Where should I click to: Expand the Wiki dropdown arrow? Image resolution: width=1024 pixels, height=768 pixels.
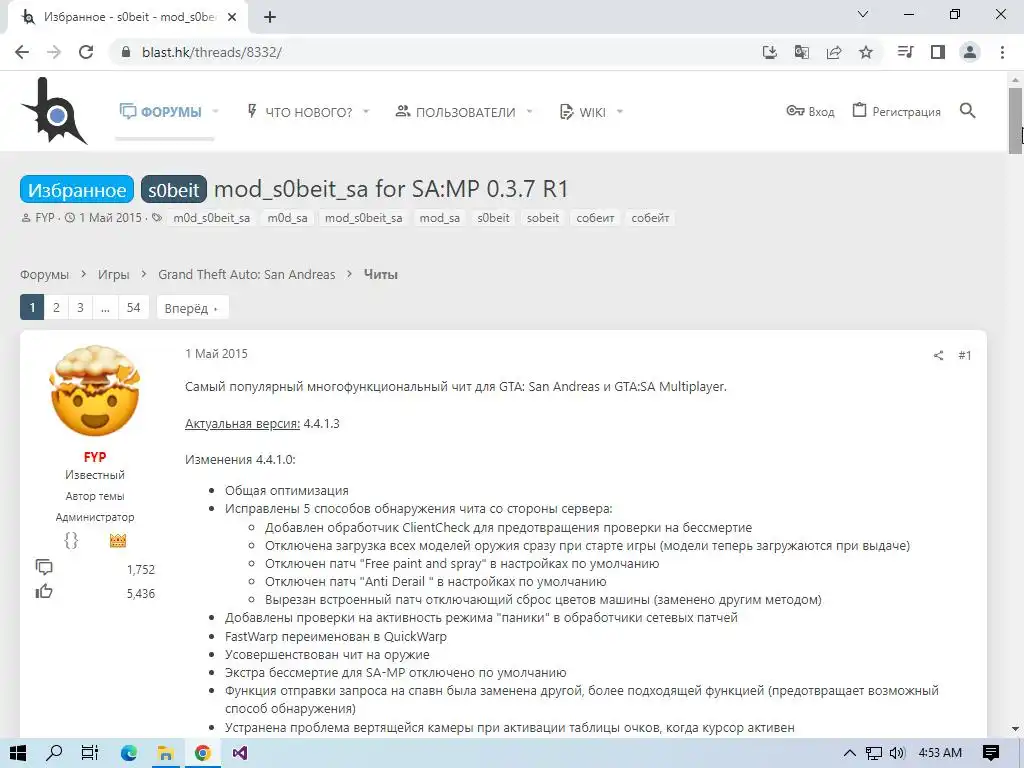click(620, 112)
